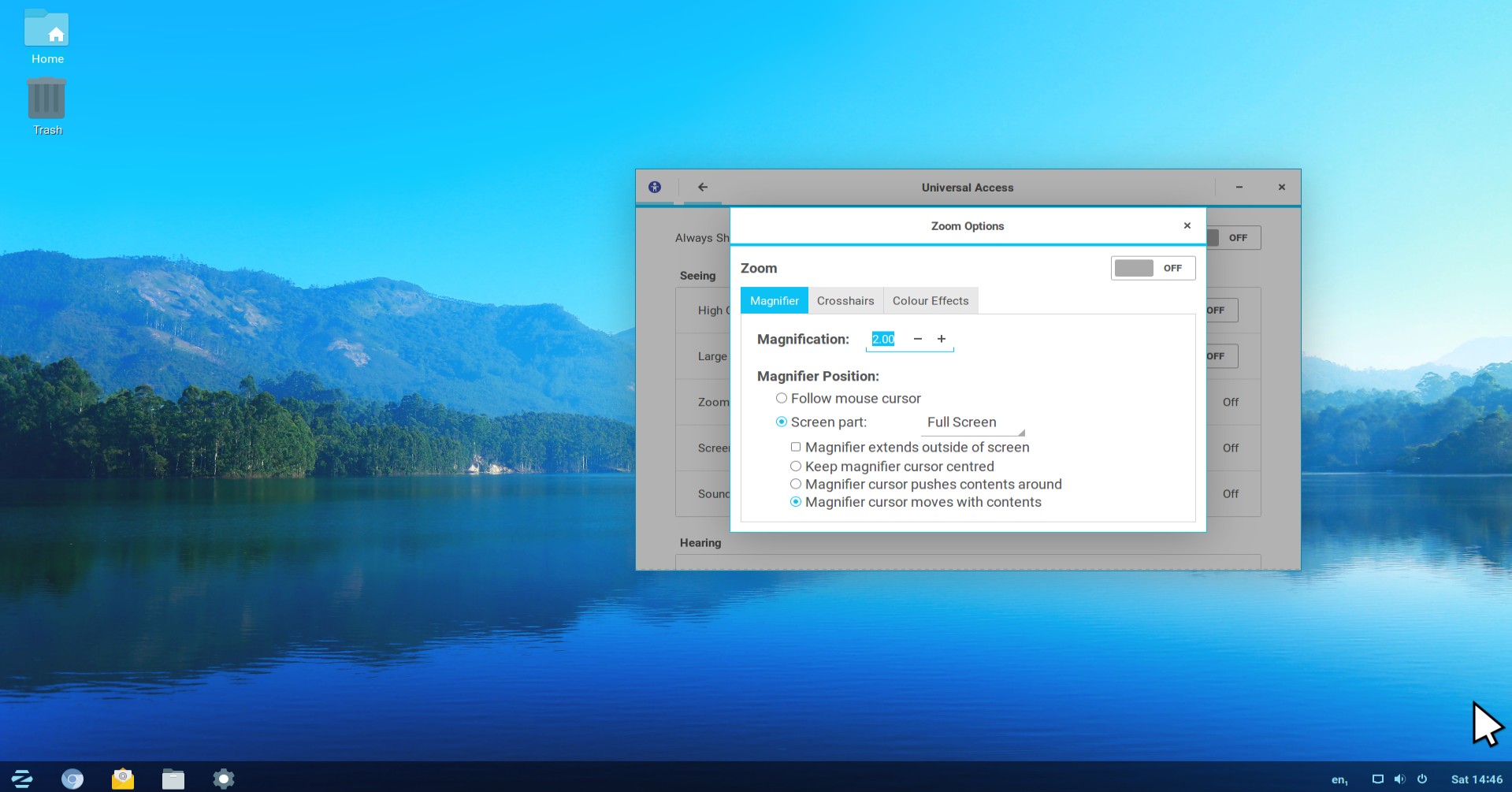Open the Full Screen screen part dropdown
This screenshot has width=1512, height=792.
point(974,422)
